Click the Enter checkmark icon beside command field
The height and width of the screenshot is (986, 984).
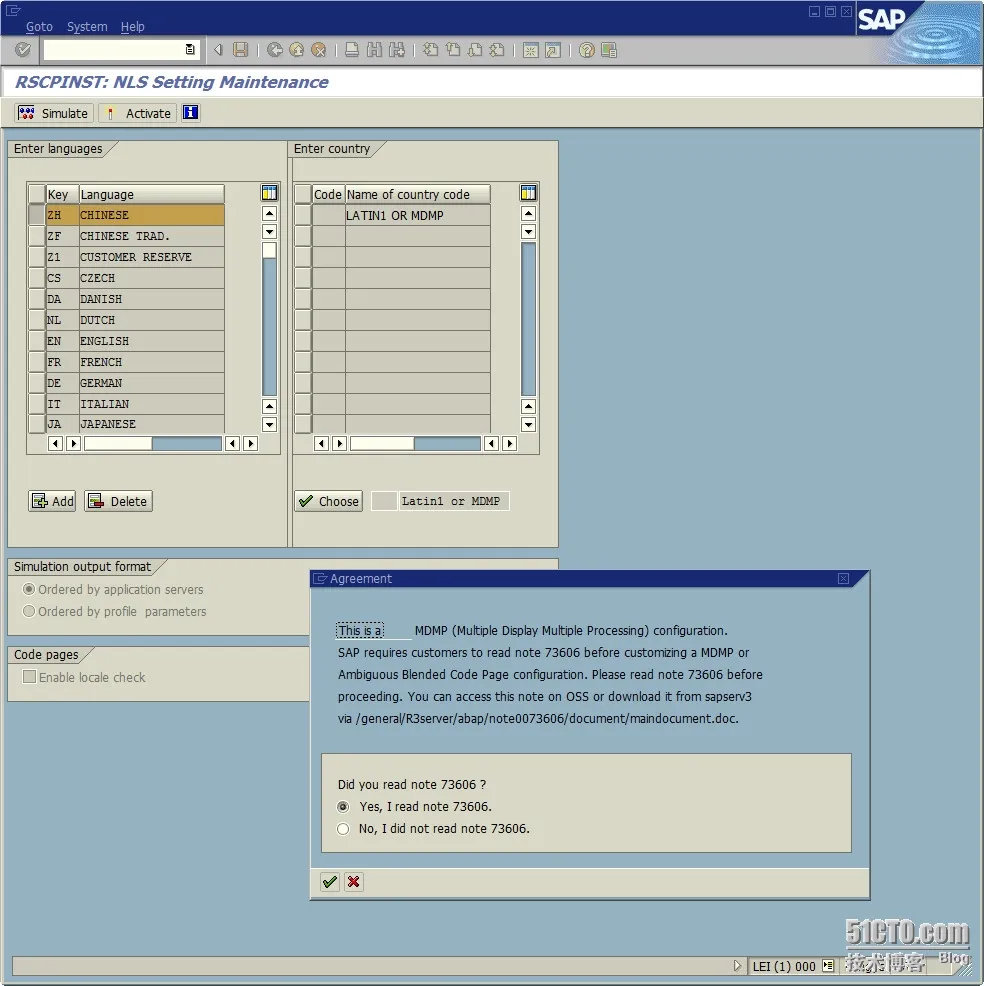[23, 50]
